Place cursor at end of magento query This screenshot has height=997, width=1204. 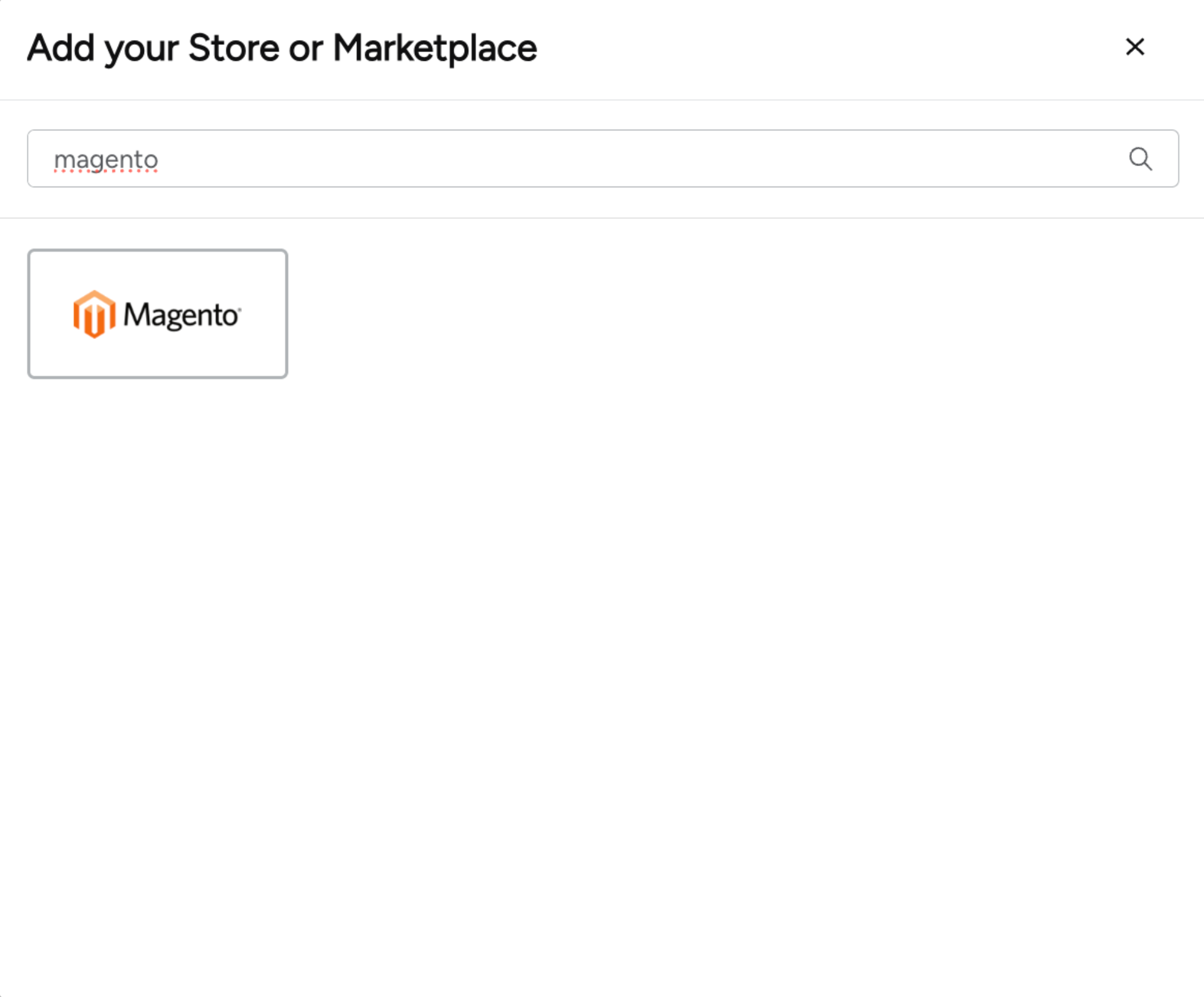161,159
